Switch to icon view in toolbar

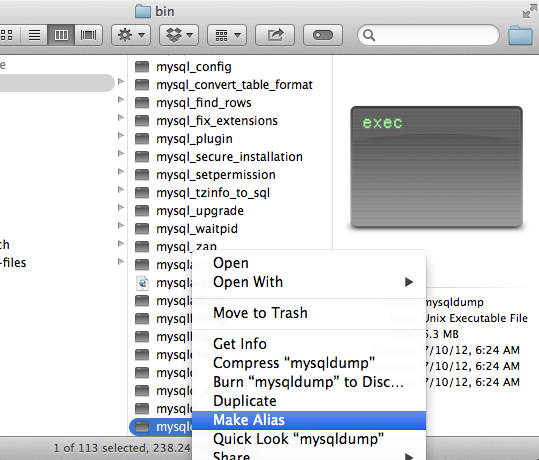[x=8, y=35]
